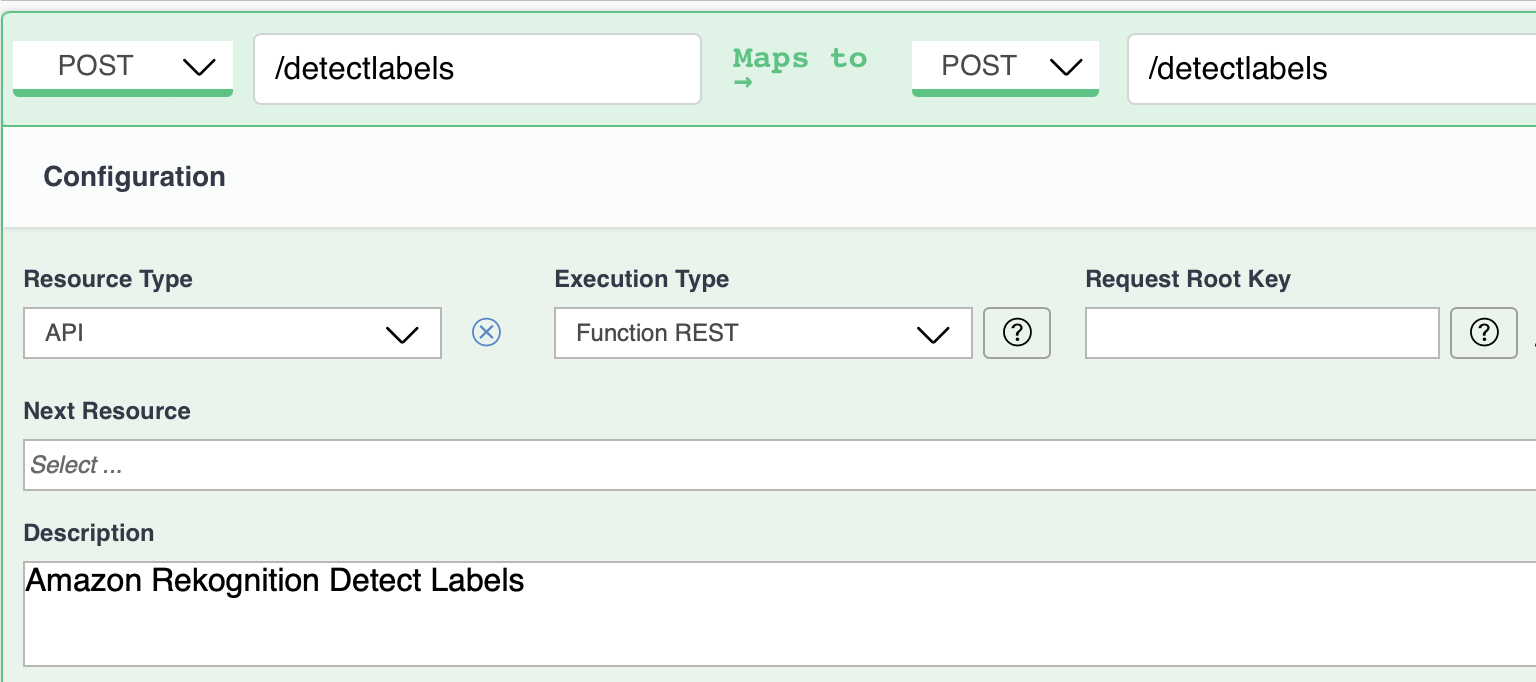The width and height of the screenshot is (1536, 682).
Task: Clear the Resource Type selection
Action: click(486, 332)
